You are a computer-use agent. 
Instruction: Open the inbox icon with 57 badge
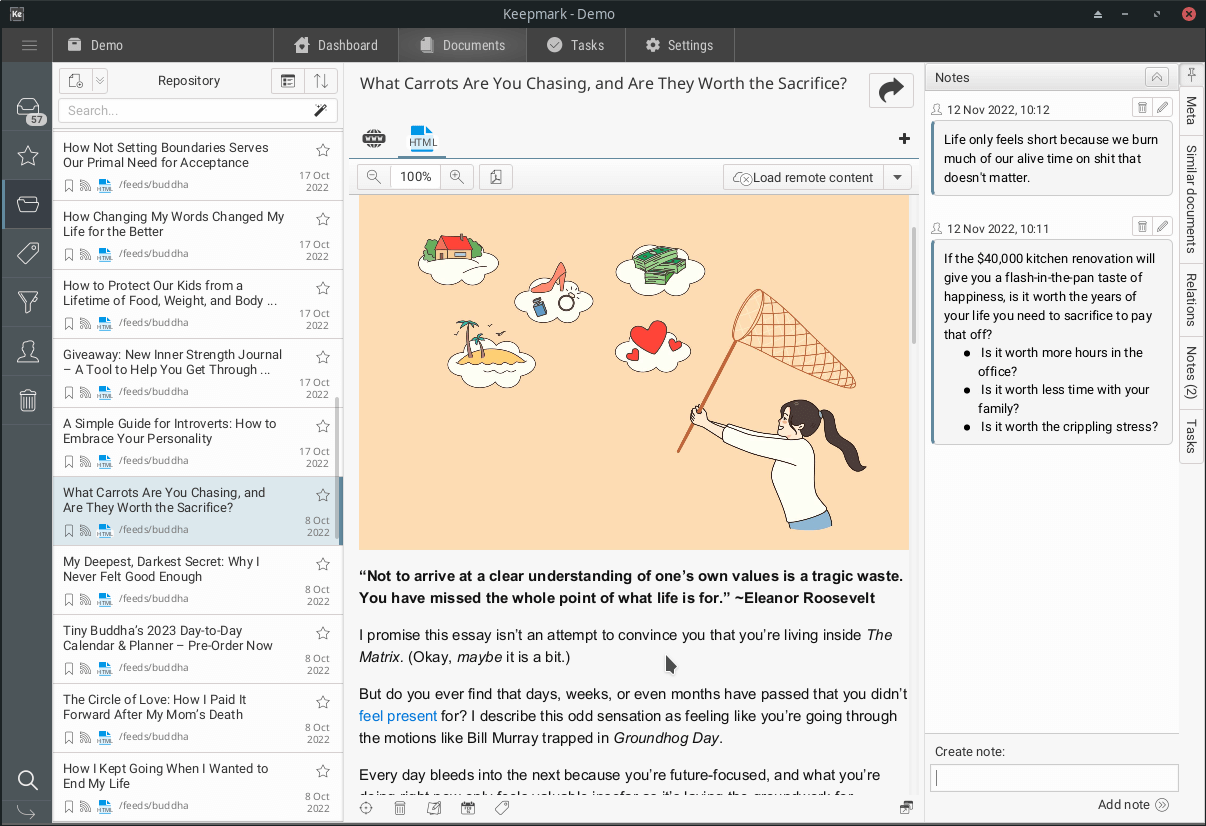(x=28, y=110)
